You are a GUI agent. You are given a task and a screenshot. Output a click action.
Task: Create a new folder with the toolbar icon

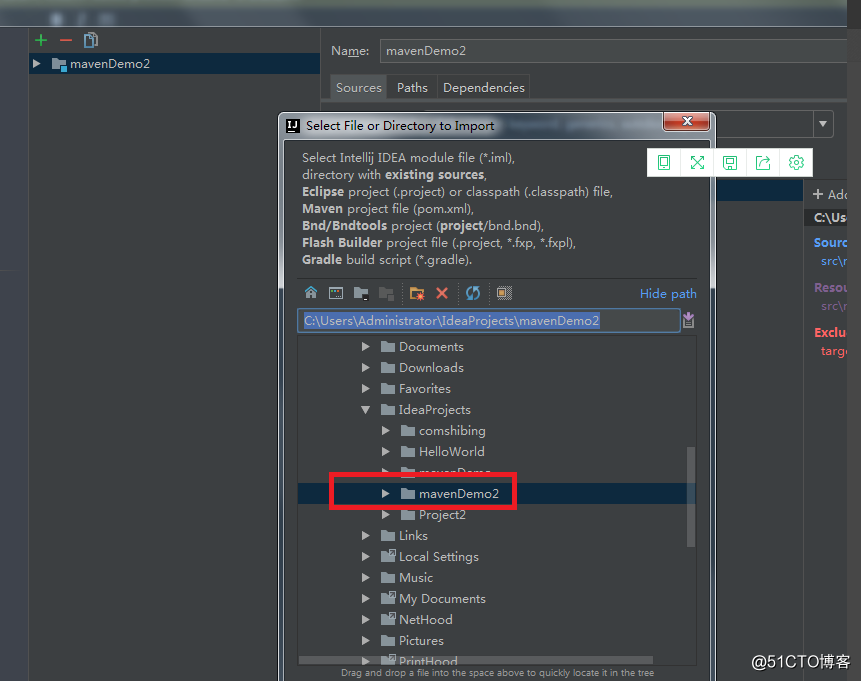(x=417, y=293)
